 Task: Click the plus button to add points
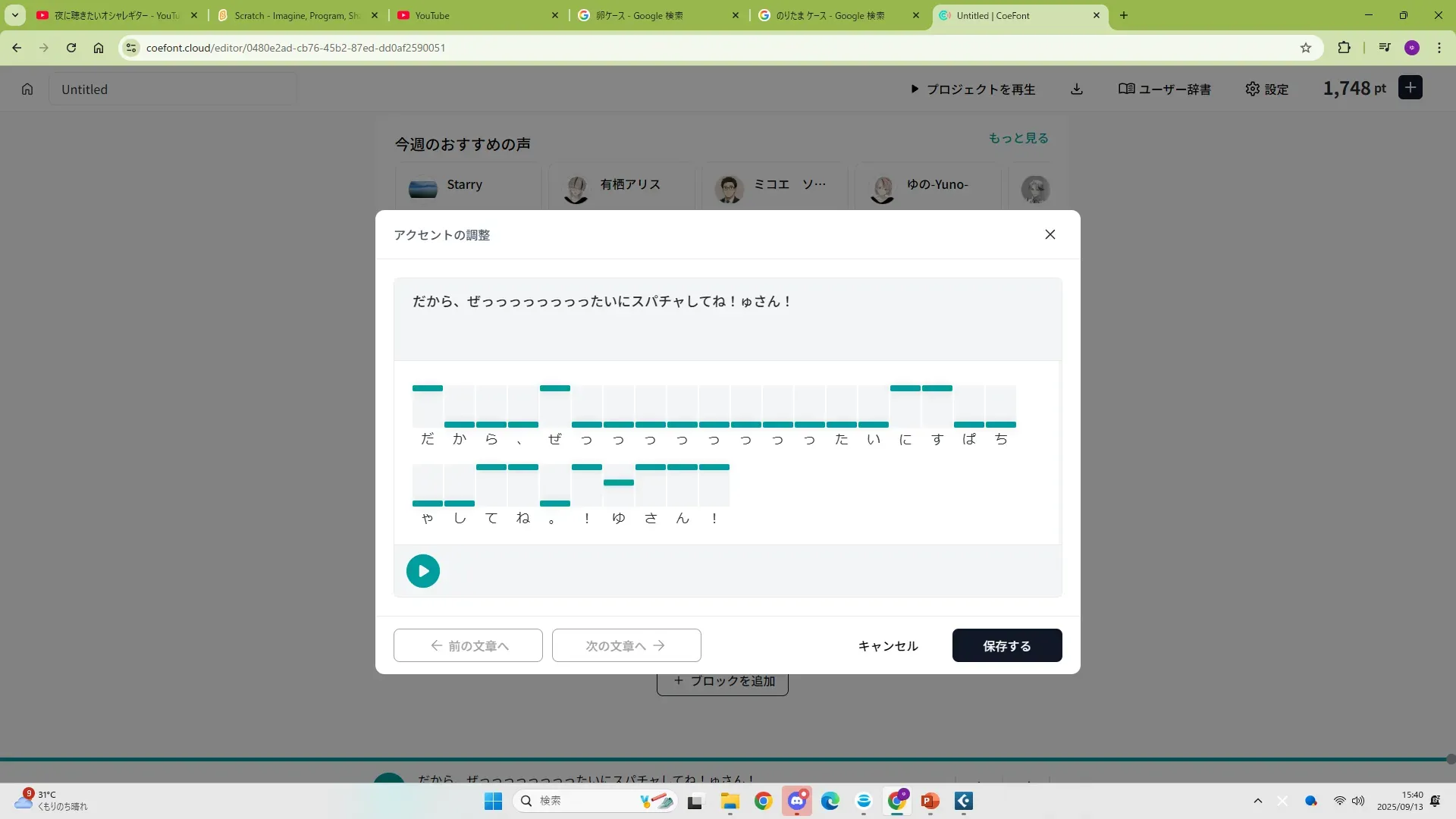[1410, 88]
